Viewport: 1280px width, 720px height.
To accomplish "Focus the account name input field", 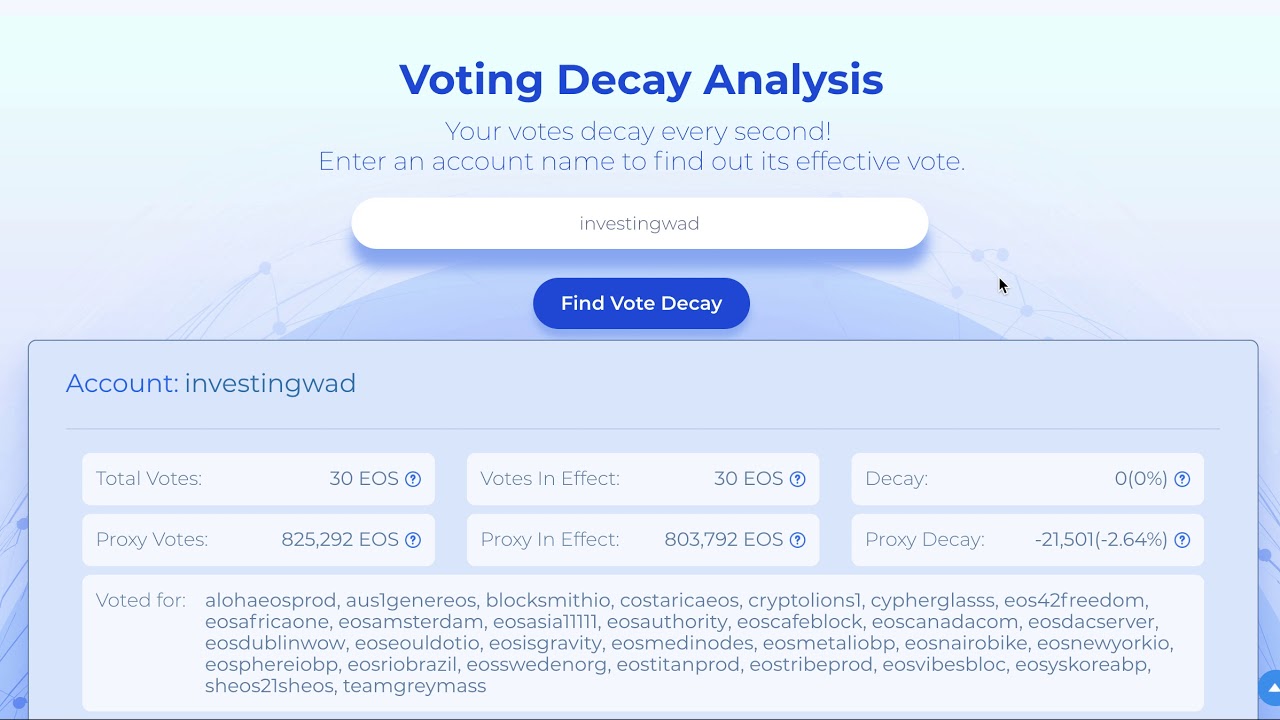I will point(640,223).
